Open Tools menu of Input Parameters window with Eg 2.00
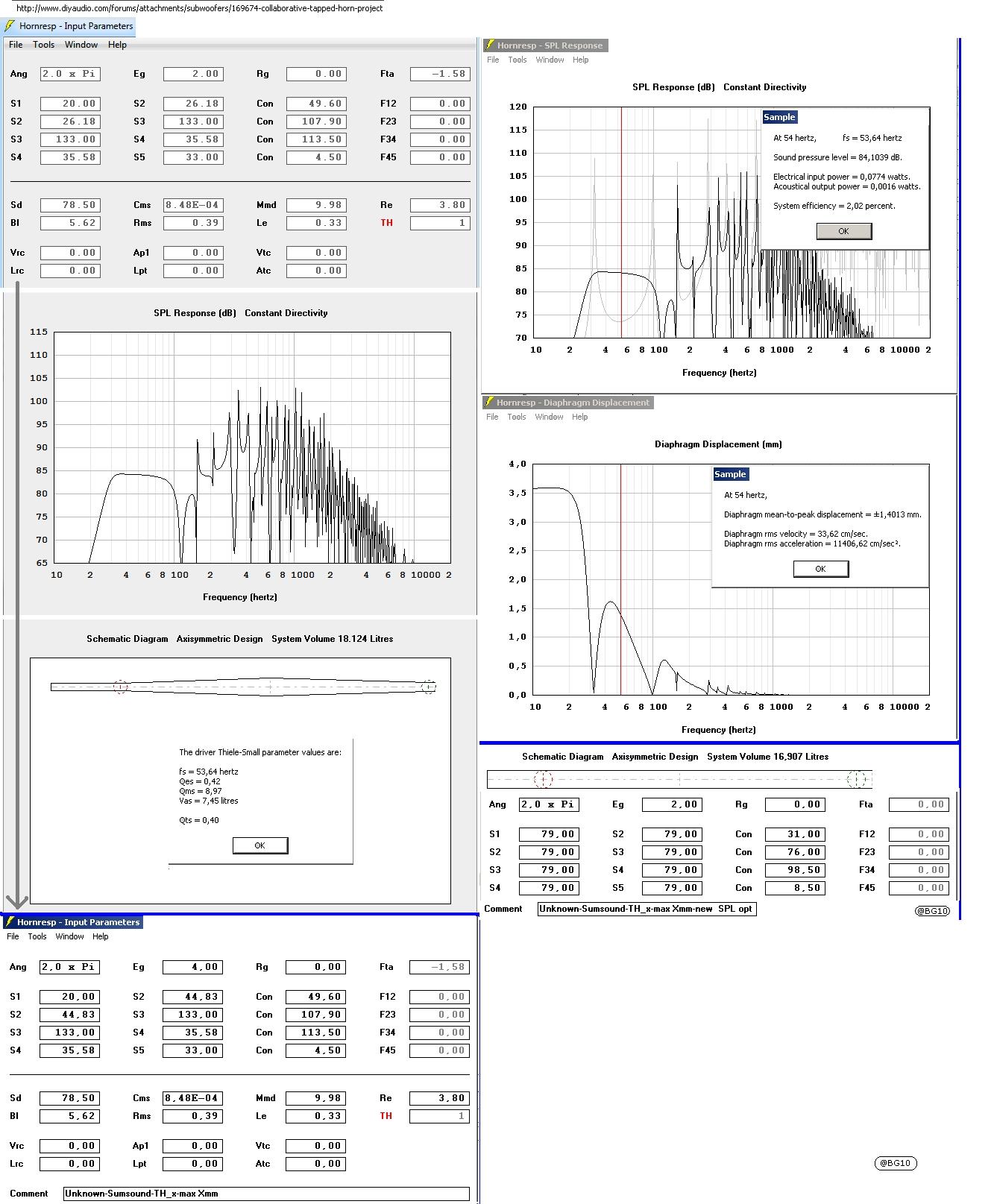The height and width of the screenshot is (1204, 994). click(43, 45)
